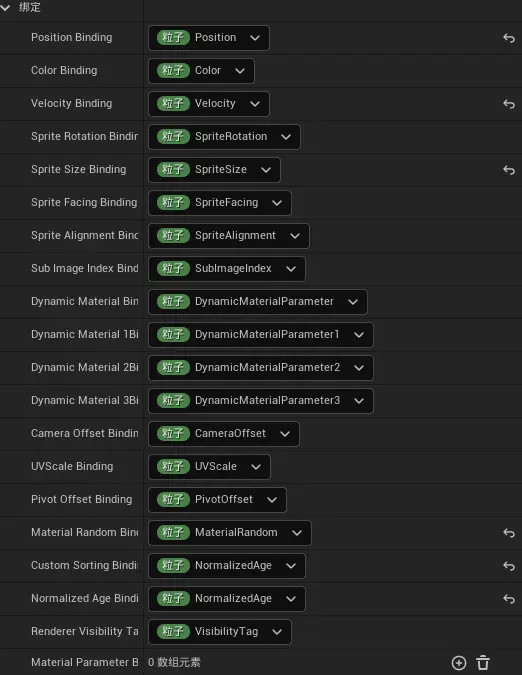Open DynamicMaterialParameter3 binding dropdown
This screenshot has height=675, width=522.
[261, 401]
